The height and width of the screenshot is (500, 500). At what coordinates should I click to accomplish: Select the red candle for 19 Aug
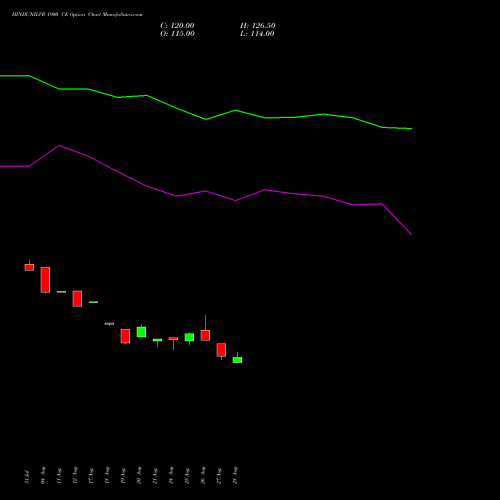(x=125, y=336)
